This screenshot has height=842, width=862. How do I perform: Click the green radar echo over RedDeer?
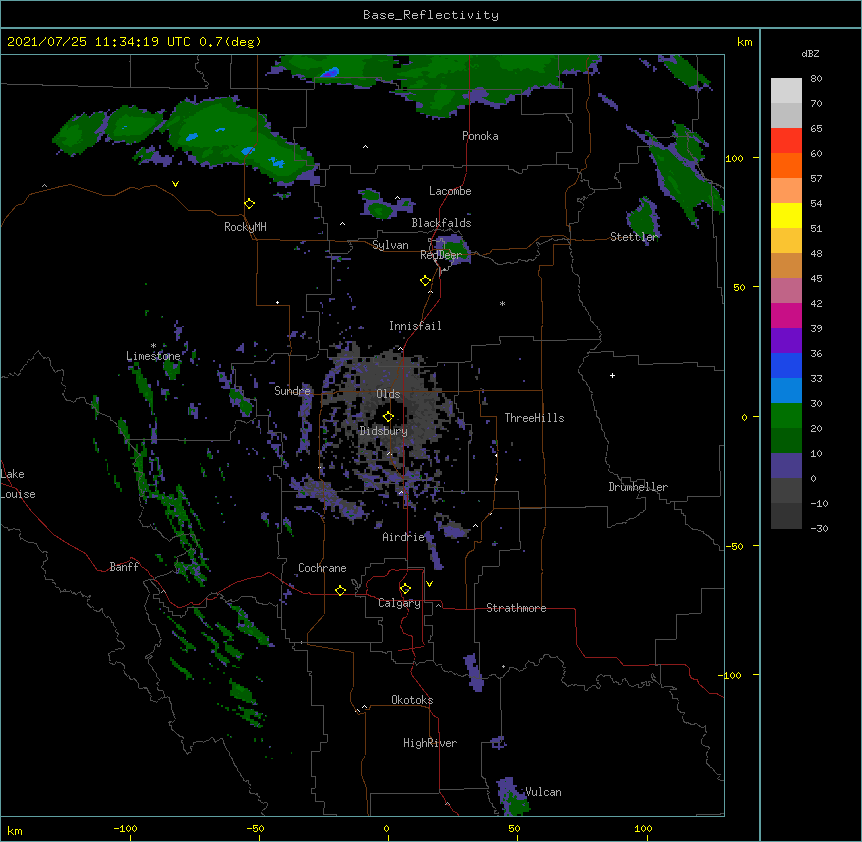click(x=455, y=250)
